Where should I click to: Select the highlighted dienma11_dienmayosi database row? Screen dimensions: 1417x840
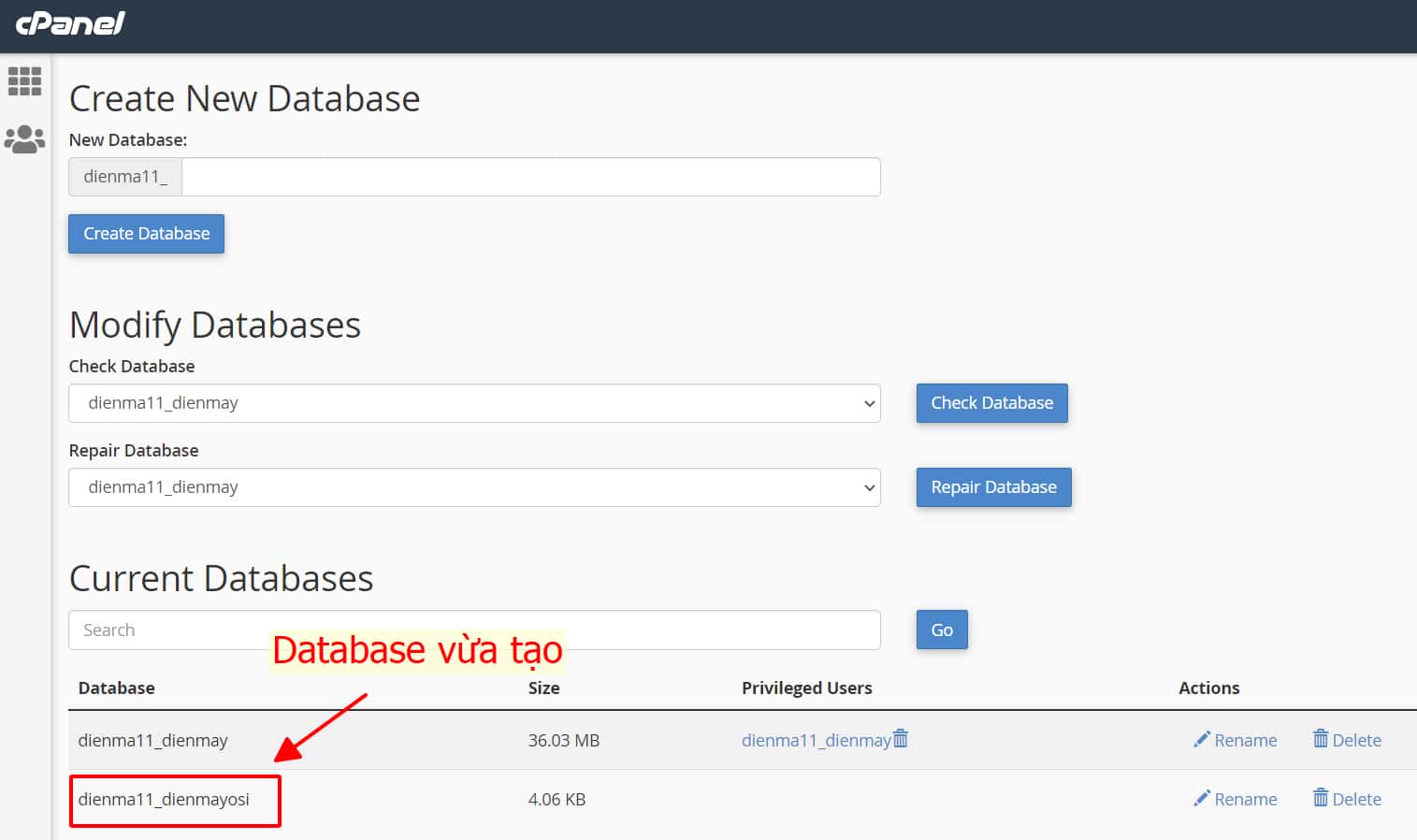click(174, 800)
